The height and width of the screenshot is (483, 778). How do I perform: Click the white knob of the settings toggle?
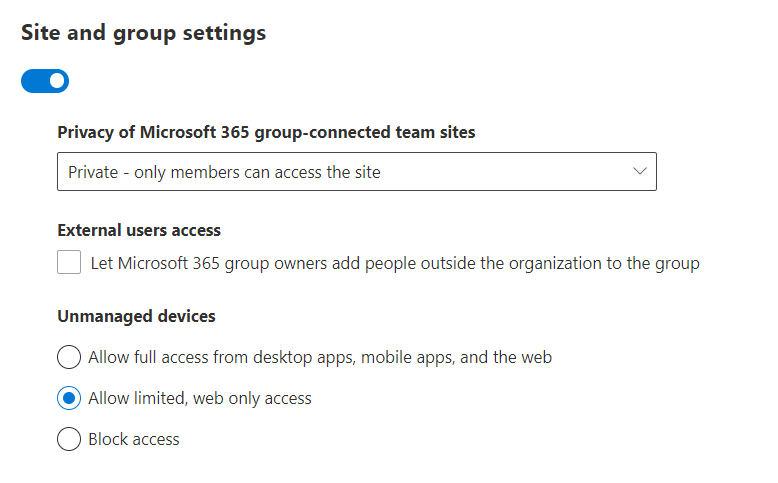(57, 81)
